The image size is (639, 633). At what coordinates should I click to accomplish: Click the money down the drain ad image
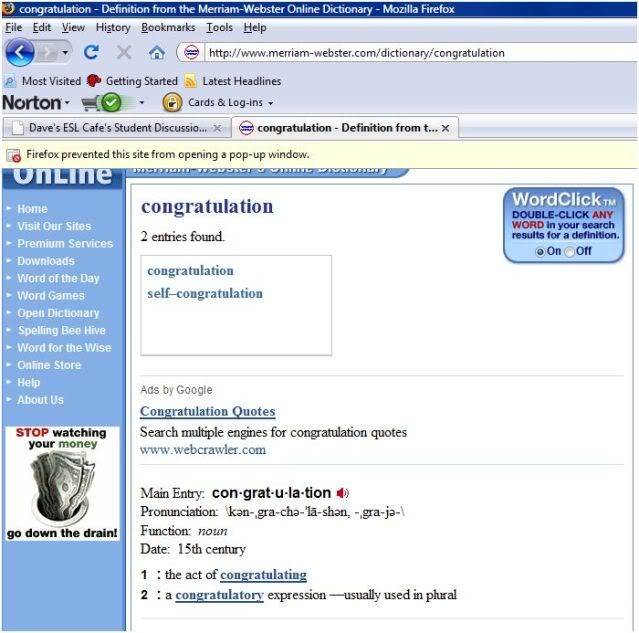coord(62,484)
